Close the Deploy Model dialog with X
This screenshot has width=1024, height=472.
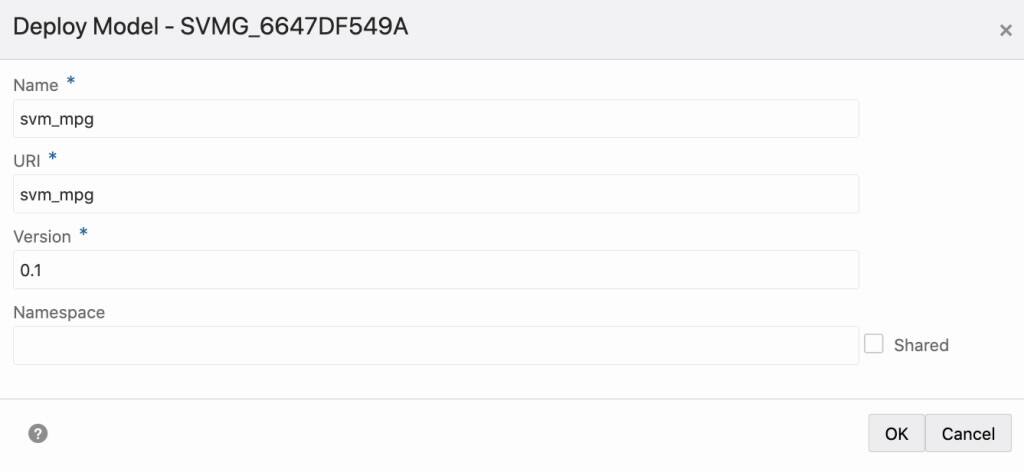tap(1006, 30)
